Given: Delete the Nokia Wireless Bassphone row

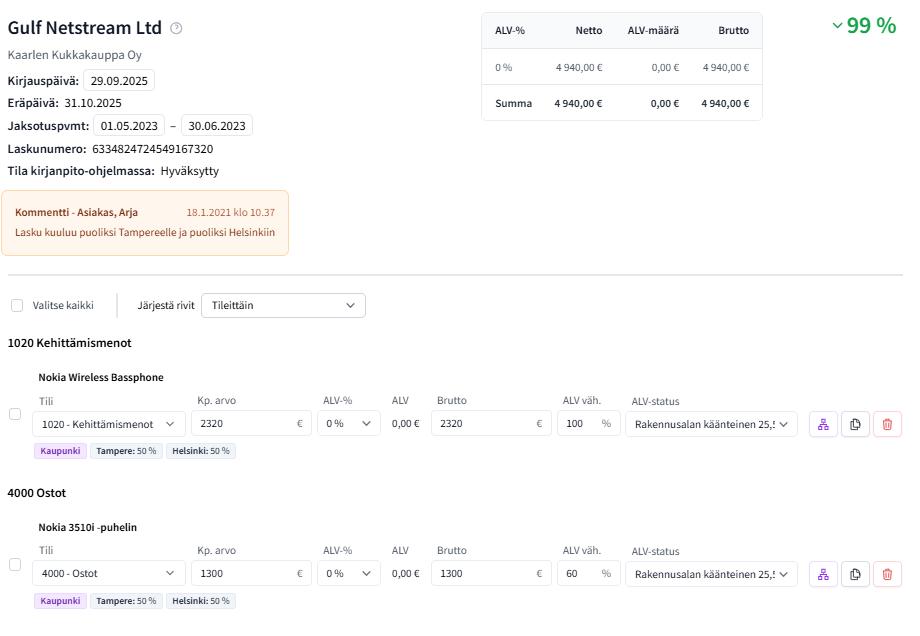Looking at the screenshot, I should point(887,424).
